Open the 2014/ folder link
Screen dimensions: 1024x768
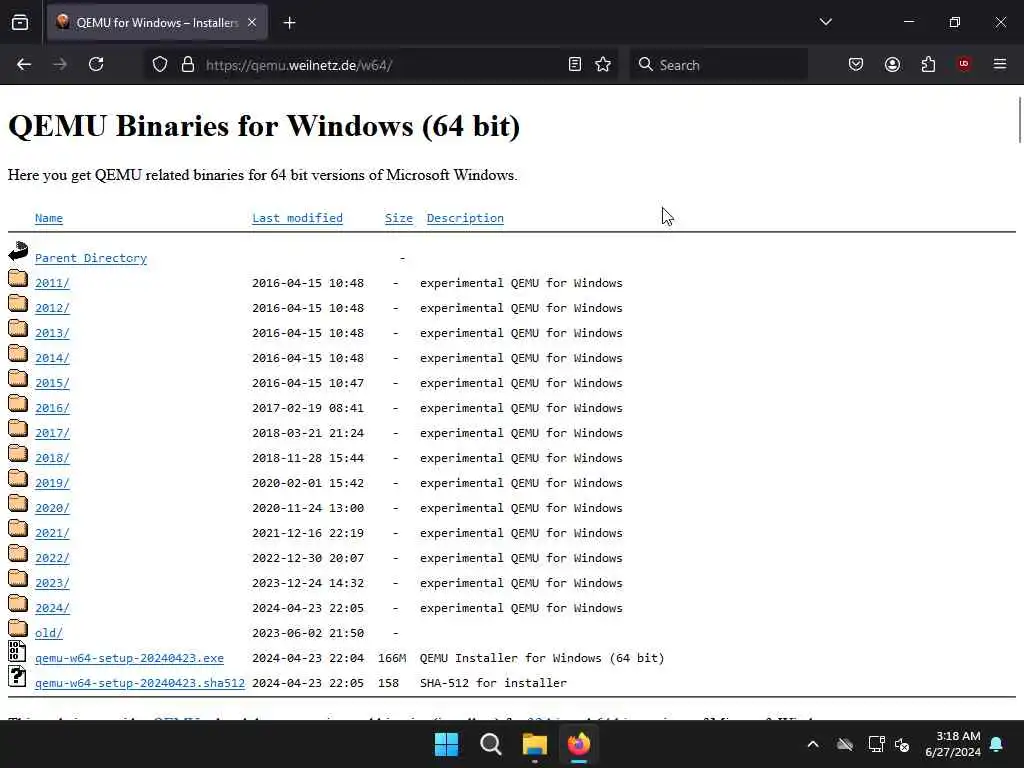(52, 358)
